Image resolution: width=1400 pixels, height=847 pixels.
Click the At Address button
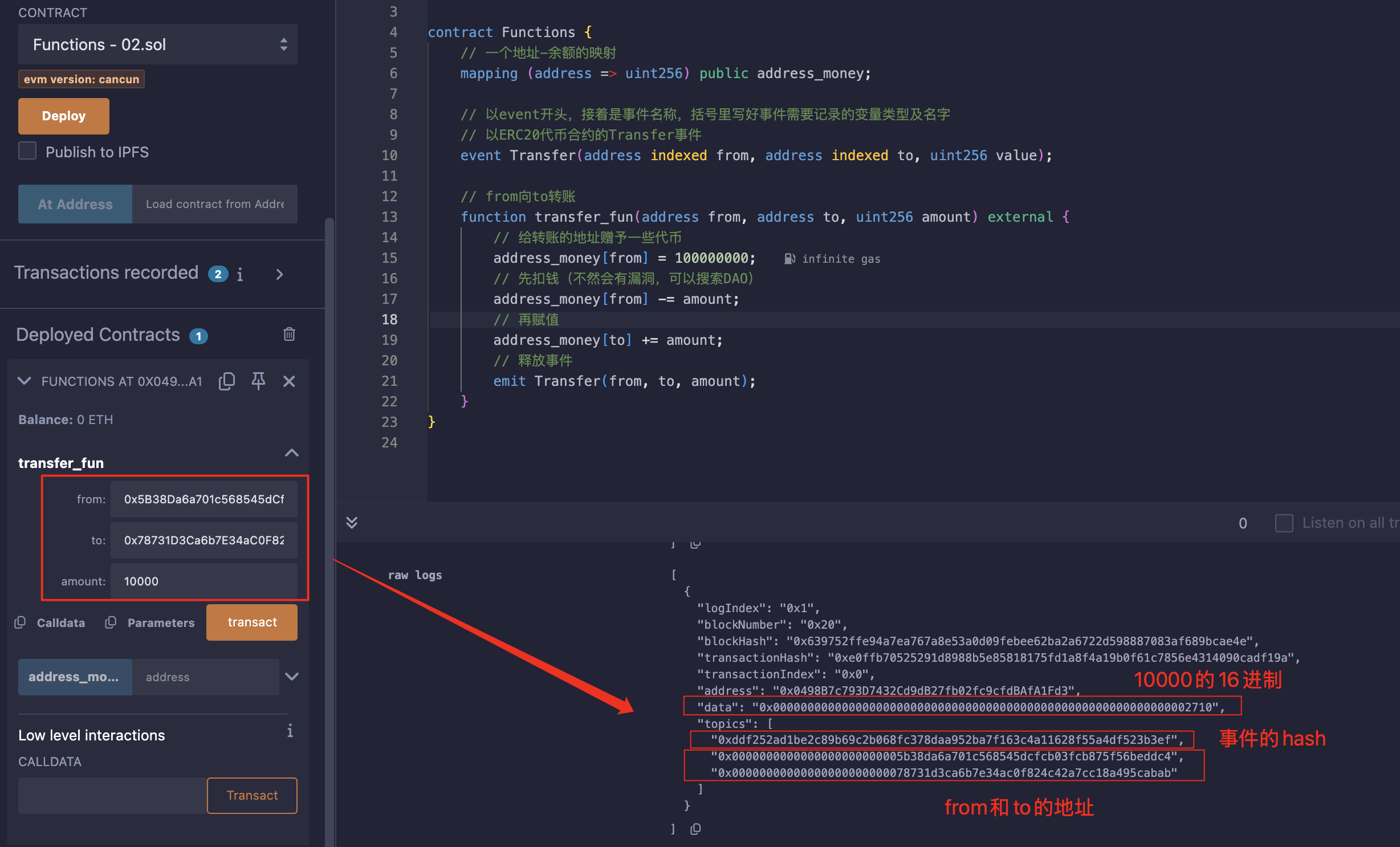point(74,204)
